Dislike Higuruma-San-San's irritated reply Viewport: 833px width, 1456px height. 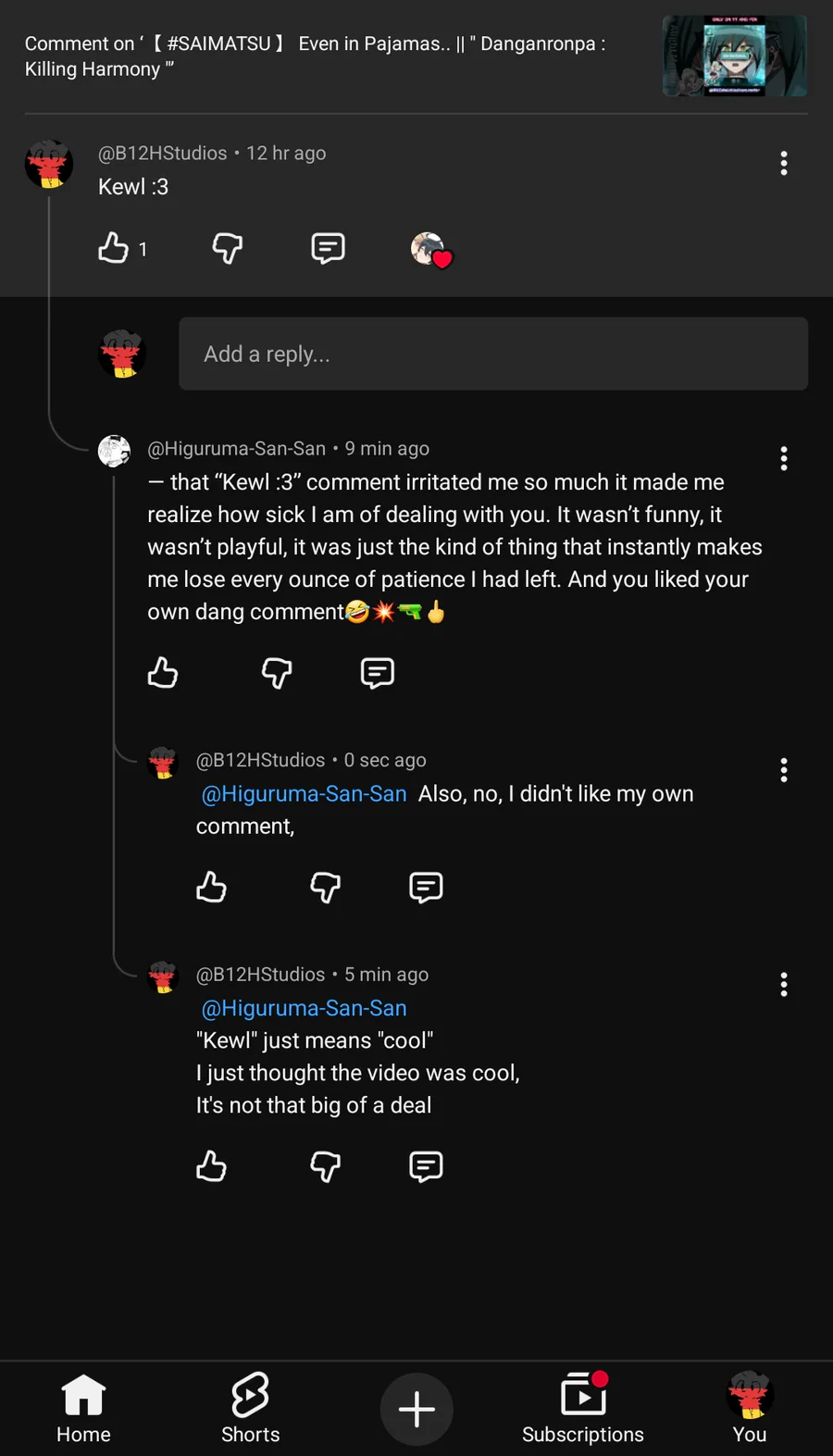(277, 673)
